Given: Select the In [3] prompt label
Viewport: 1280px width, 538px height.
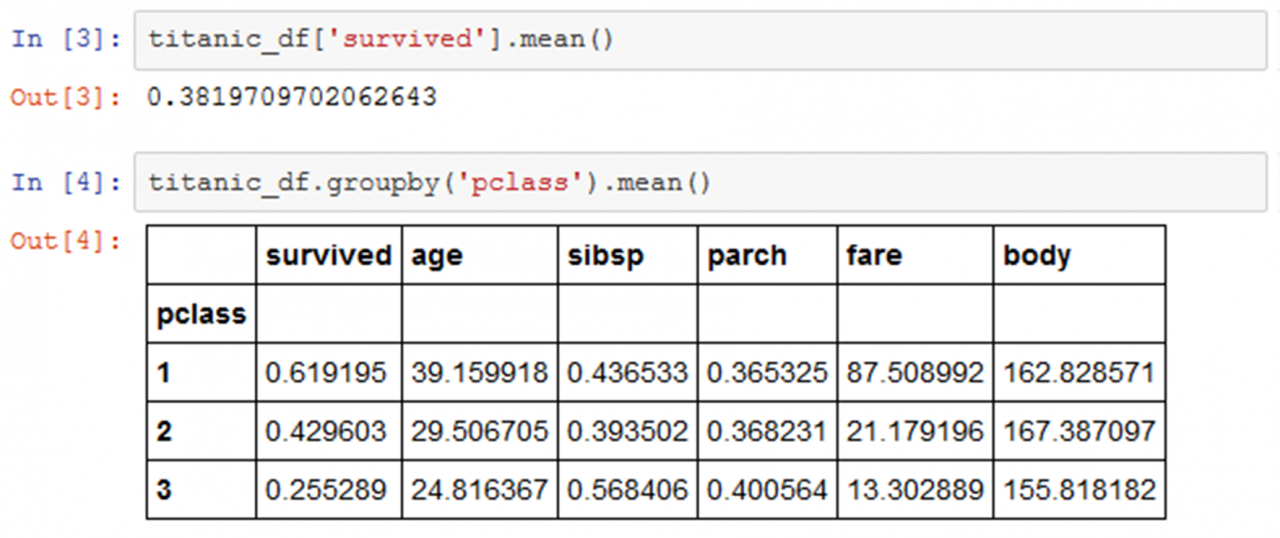Looking at the screenshot, I should [x=66, y=40].
